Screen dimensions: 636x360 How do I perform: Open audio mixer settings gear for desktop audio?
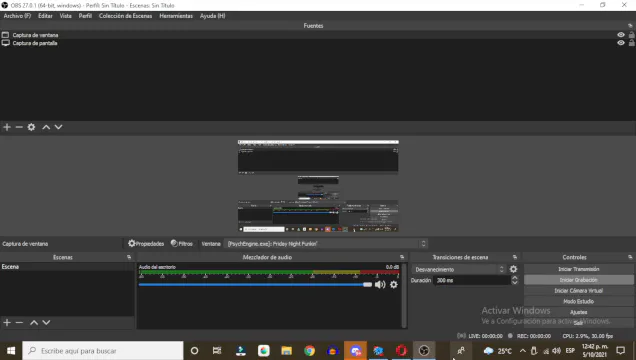[394, 285]
